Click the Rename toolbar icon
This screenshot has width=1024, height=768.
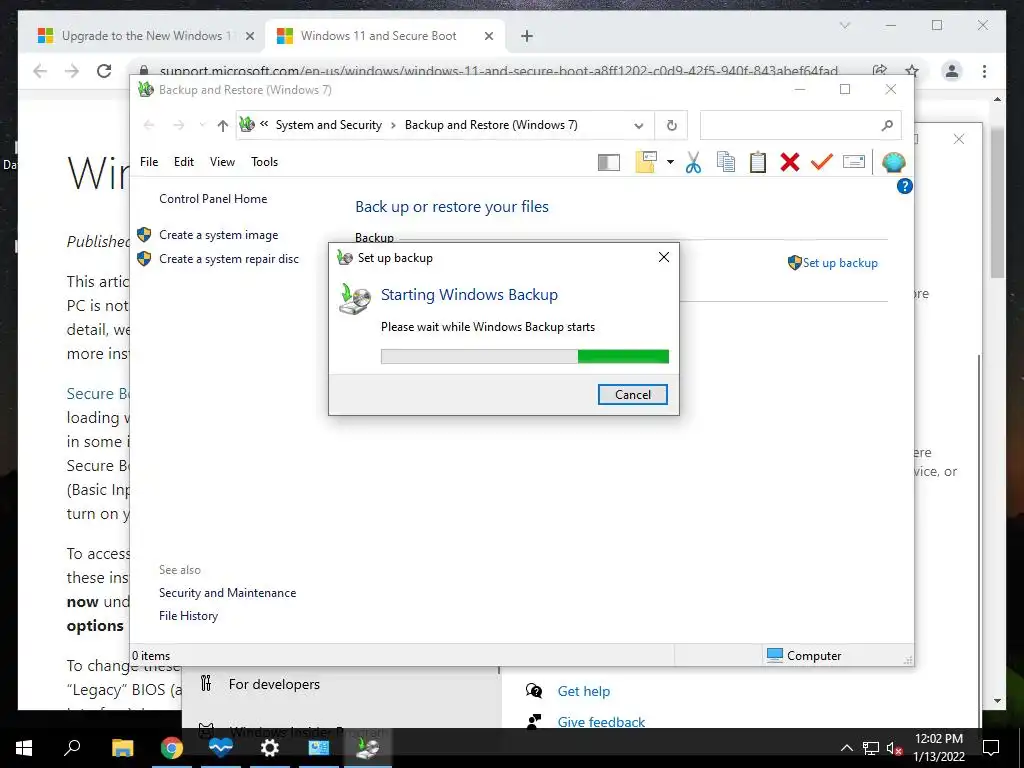coord(854,162)
